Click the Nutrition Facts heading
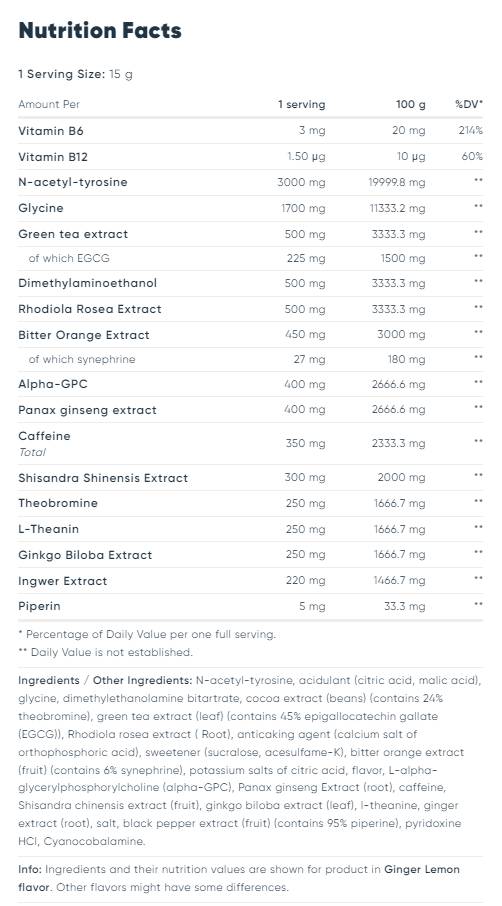Image resolution: width=502 pixels, height=906 pixels. coord(100,31)
